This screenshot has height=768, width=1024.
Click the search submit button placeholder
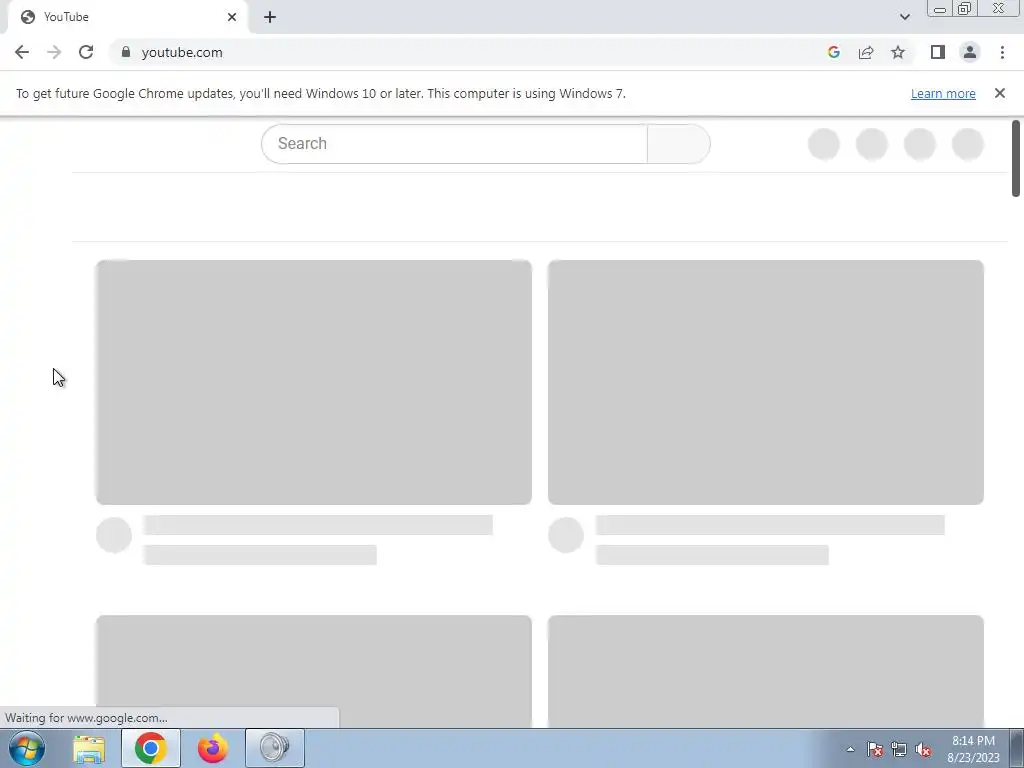pos(679,144)
